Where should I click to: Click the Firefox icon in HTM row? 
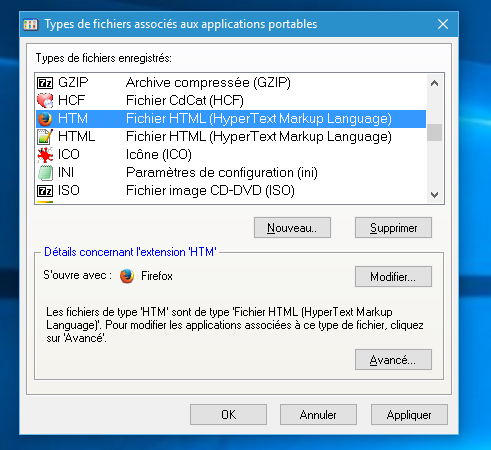pos(45,119)
